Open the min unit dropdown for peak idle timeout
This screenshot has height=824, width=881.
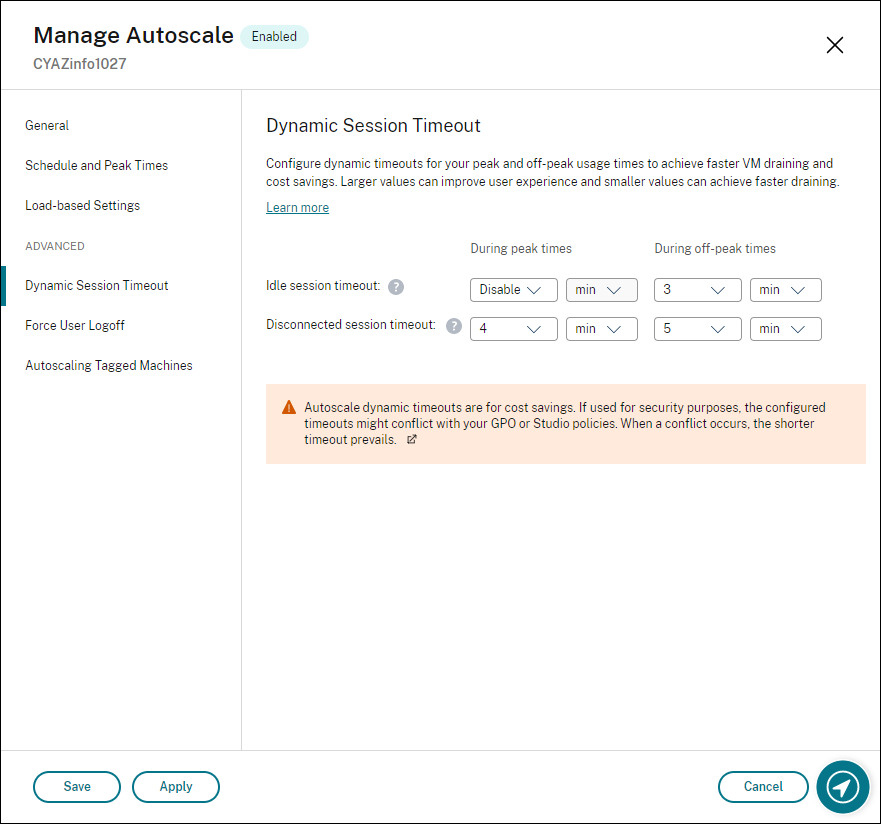click(x=601, y=289)
